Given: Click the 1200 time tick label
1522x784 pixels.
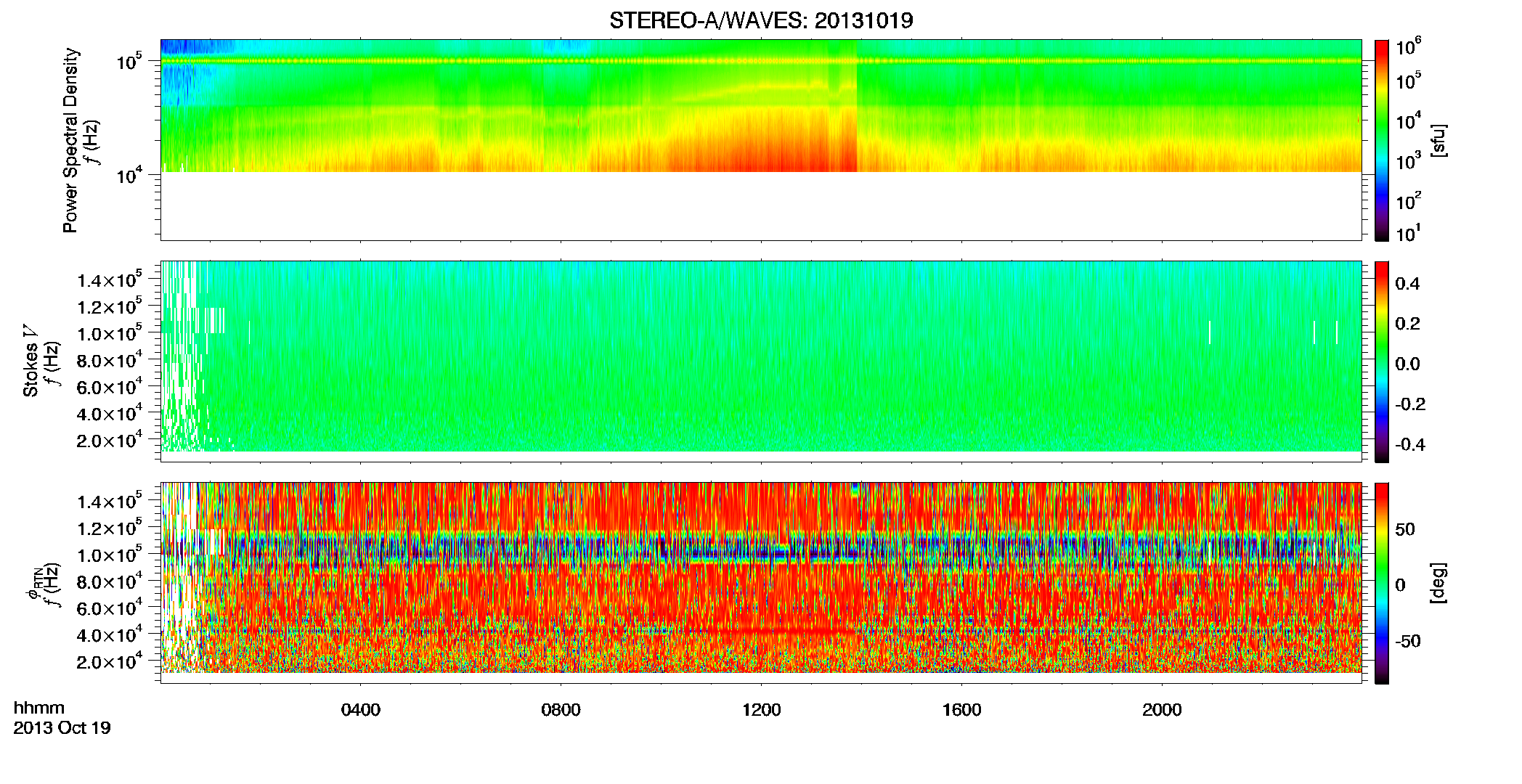Looking at the screenshot, I should tap(762, 710).
